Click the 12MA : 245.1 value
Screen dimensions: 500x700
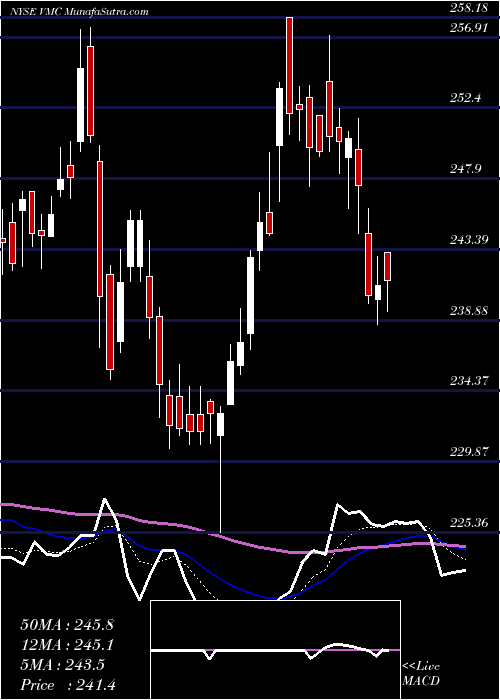67,645
